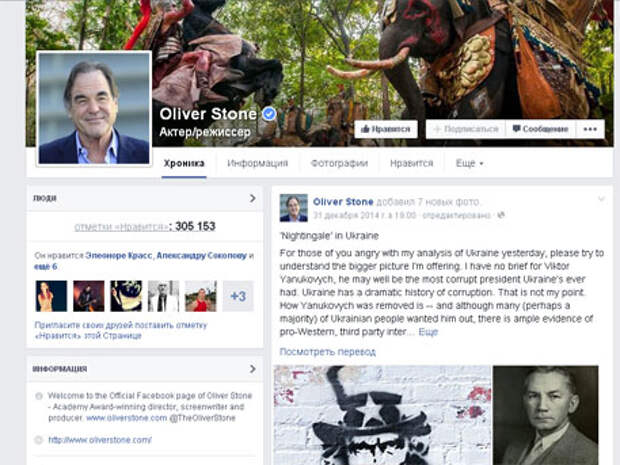Open the Нравится tab
620x465 pixels.
[412, 163]
